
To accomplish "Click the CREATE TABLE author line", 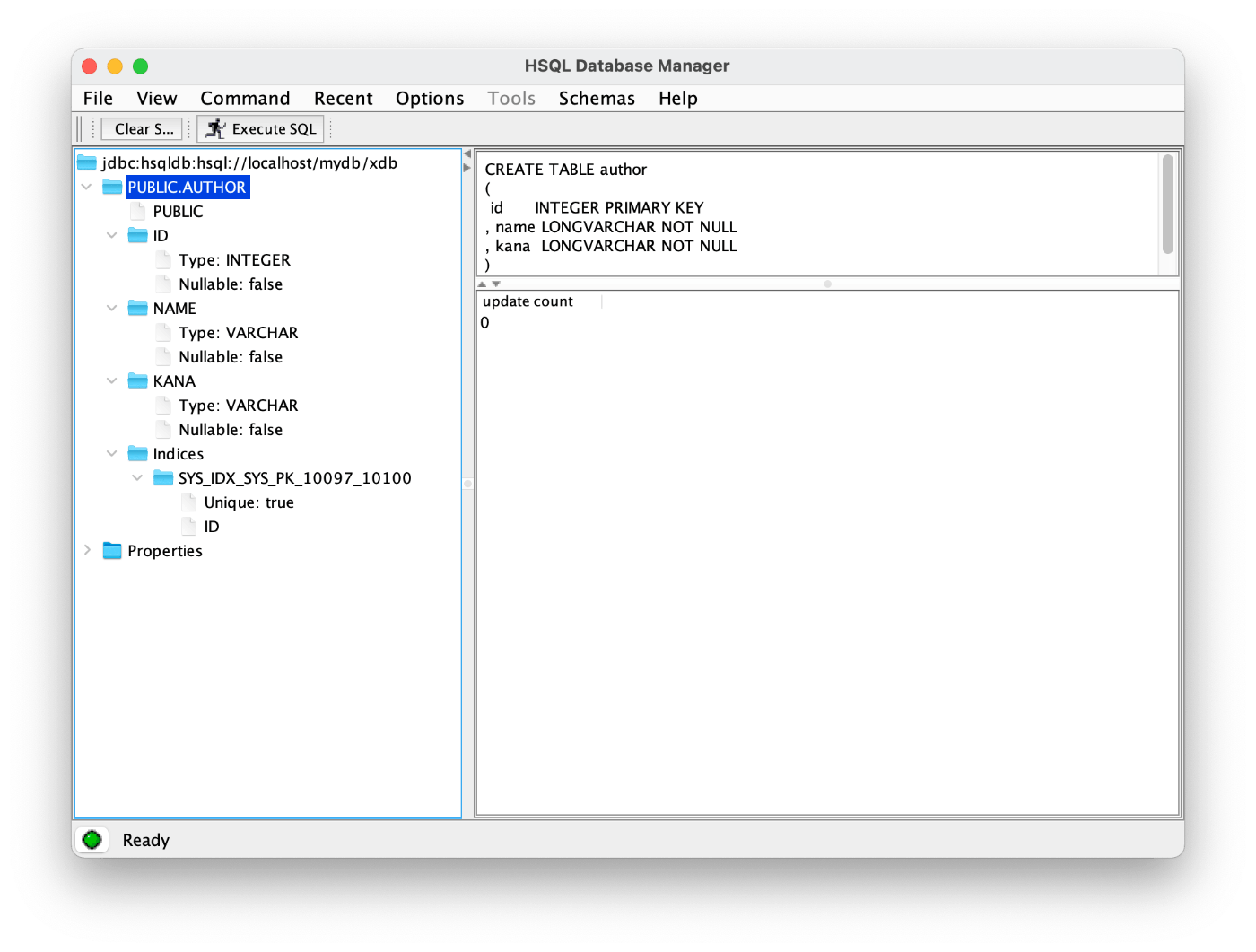I will click(x=566, y=169).
